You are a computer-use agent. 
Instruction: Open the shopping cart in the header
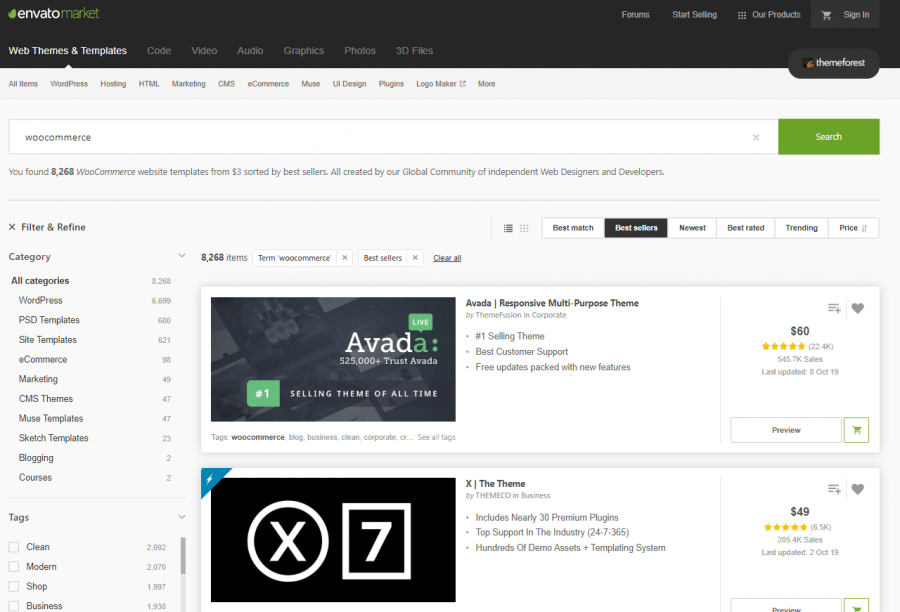coord(825,15)
